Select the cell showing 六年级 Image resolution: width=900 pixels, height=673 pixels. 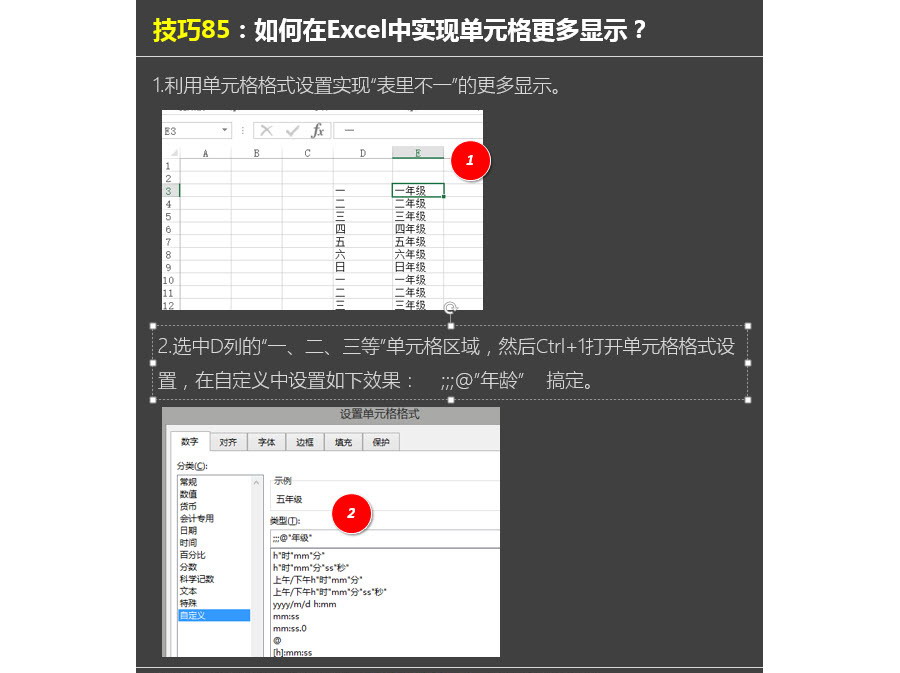coord(418,254)
